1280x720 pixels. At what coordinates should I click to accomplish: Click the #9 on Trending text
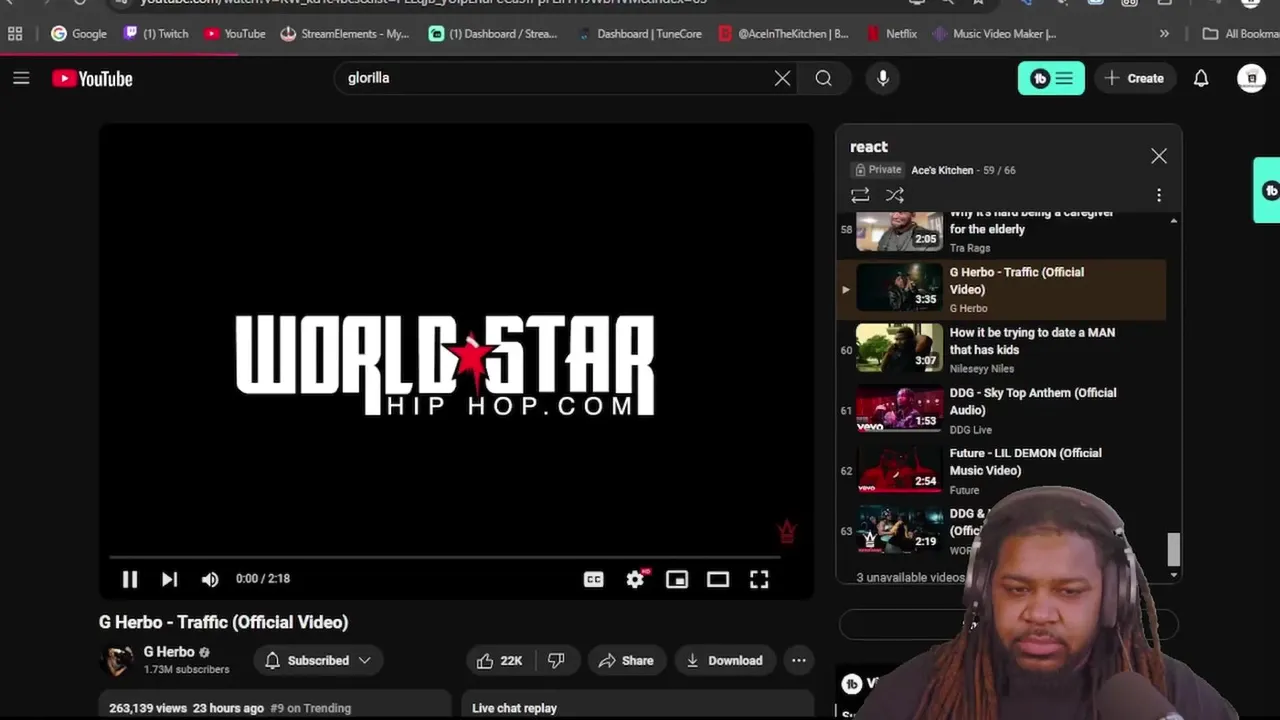click(x=310, y=708)
